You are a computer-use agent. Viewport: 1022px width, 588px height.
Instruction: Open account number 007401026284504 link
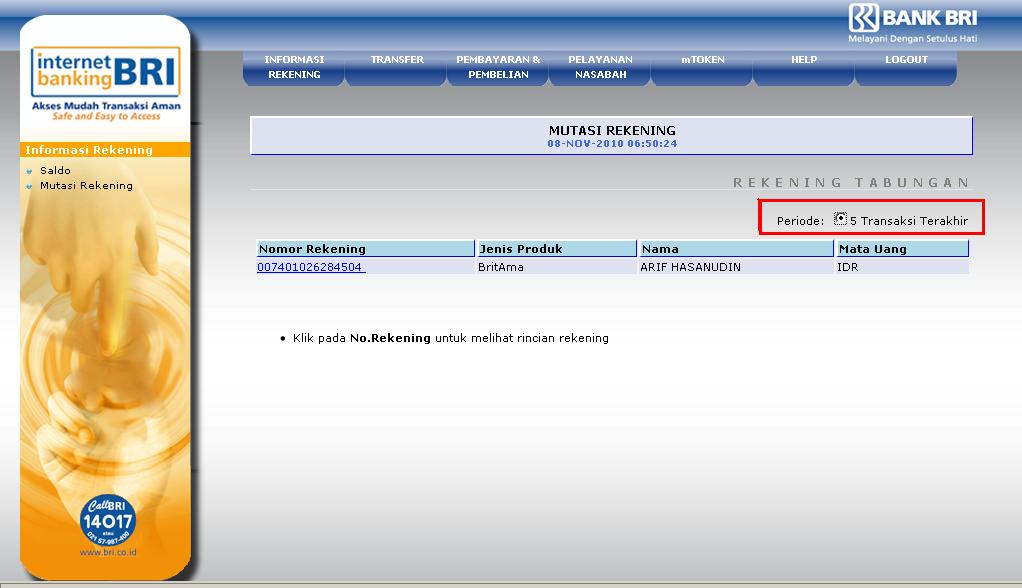click(x=311, y=267)
